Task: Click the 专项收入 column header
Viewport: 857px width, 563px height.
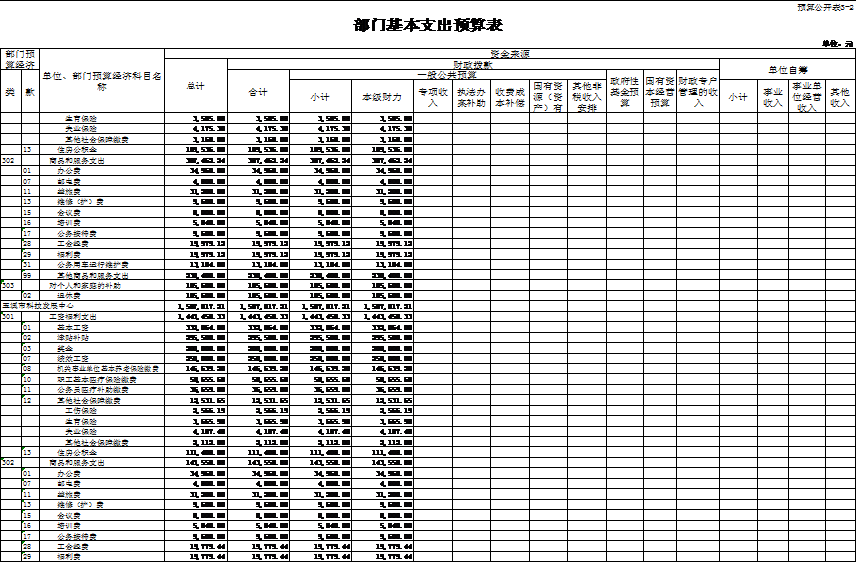Action: click(x=432, y=97)
